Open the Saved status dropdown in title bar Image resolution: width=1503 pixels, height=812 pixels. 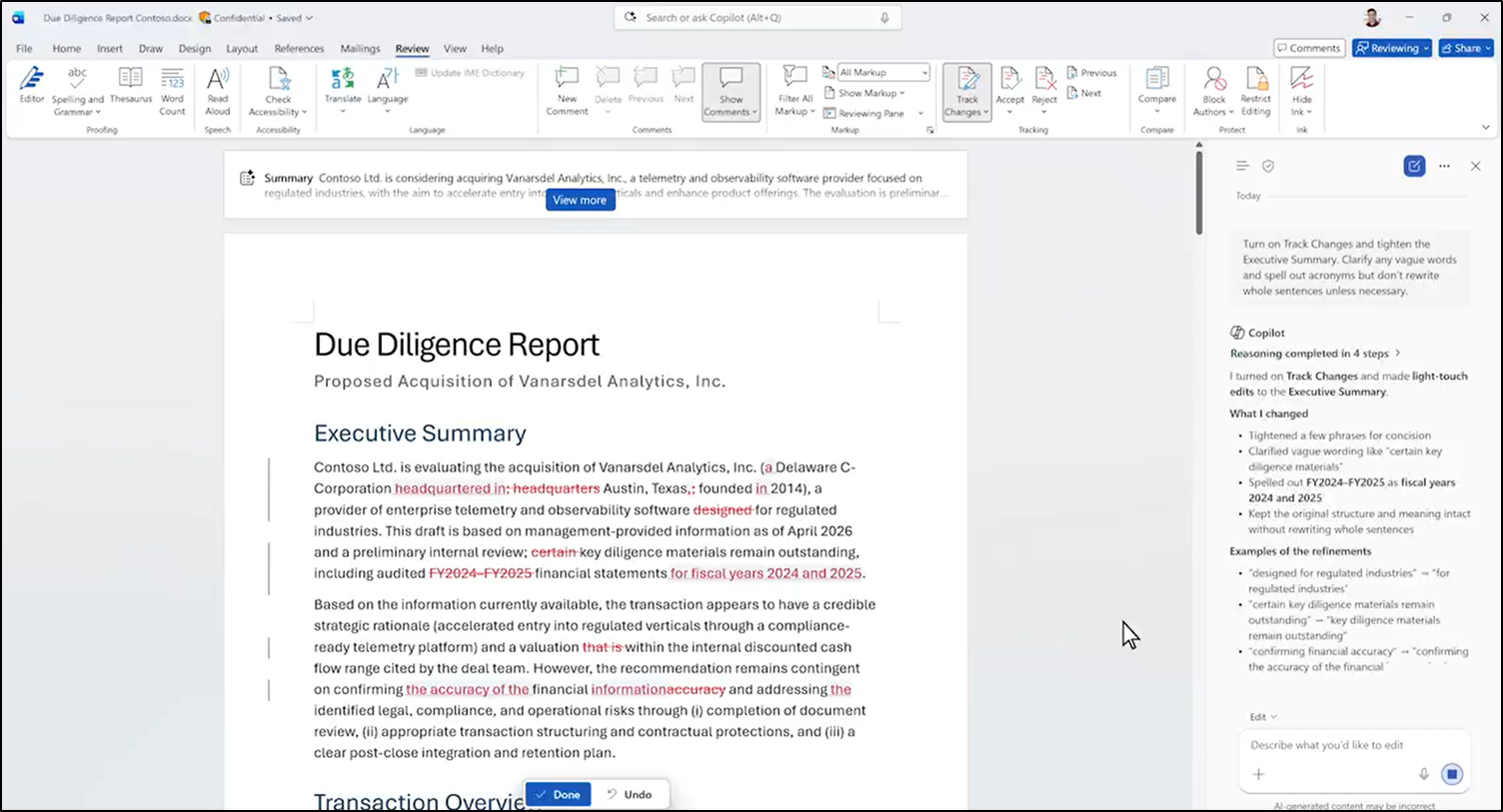coord(295,18)
